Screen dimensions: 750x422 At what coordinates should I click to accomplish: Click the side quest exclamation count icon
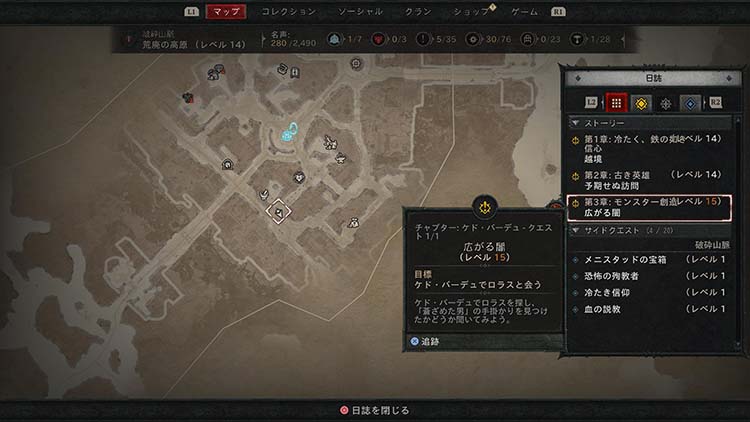pyautogui.click(x=423, y=39)
